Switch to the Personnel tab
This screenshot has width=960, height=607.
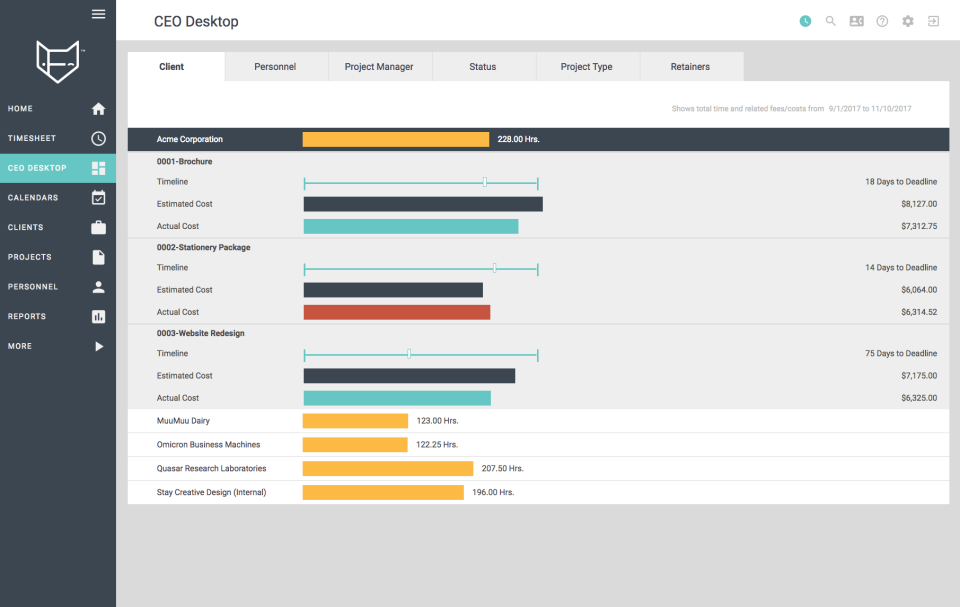(x=275, y=67)
